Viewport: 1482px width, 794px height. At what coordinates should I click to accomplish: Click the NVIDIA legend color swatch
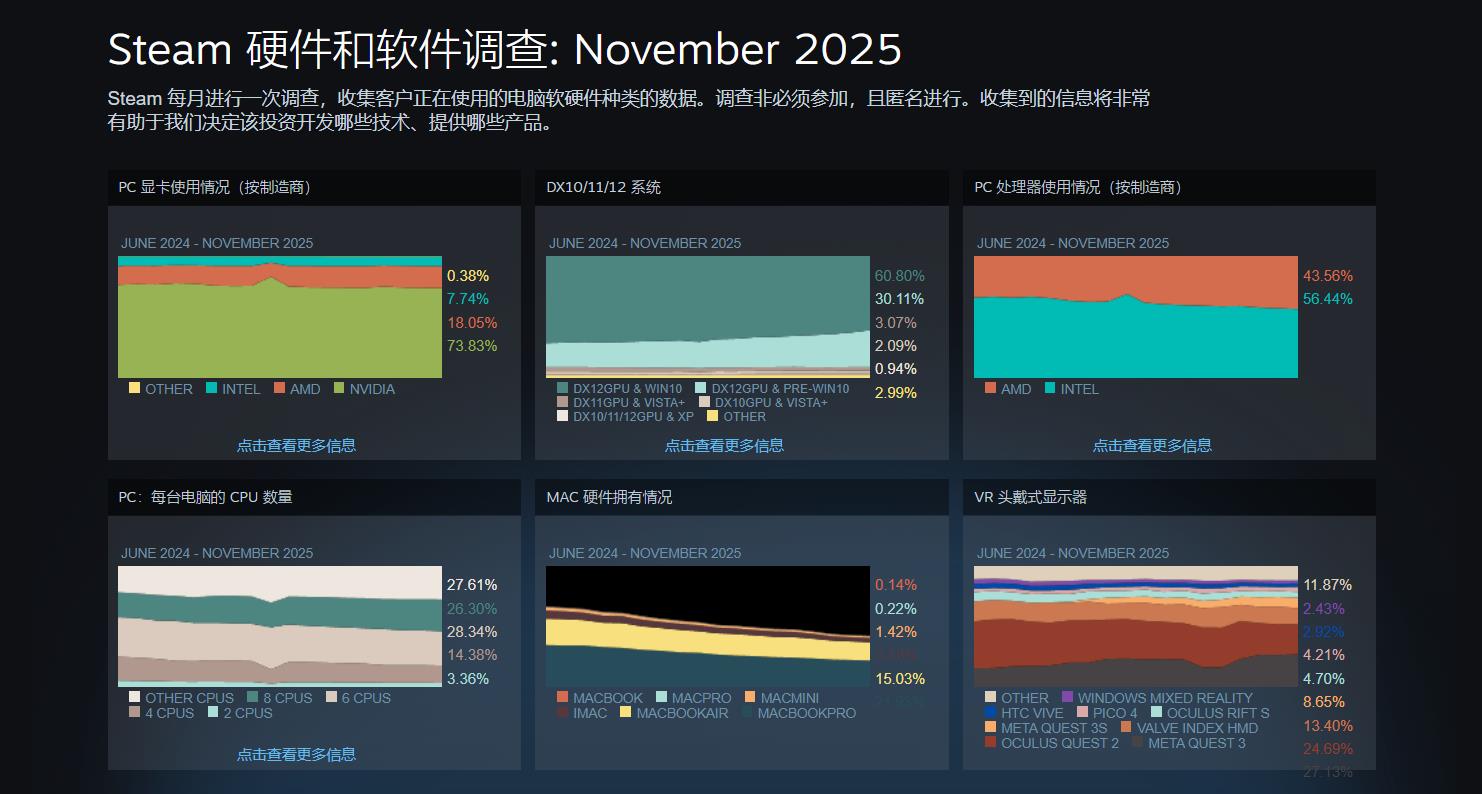[339, 388]
